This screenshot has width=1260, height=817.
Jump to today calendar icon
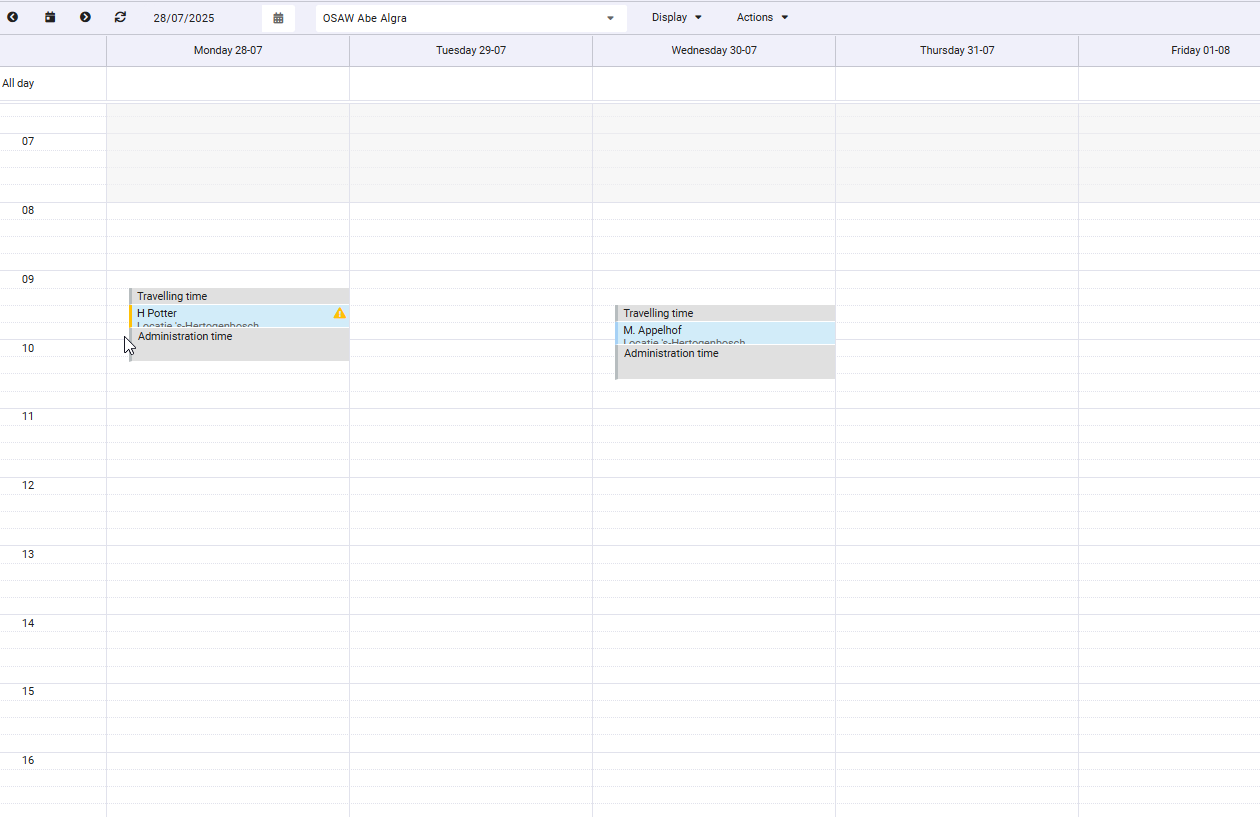[x=50, y=17]
